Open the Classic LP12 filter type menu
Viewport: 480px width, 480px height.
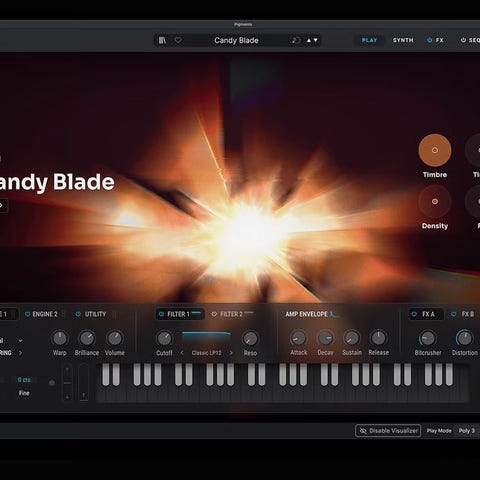[206, 353]
